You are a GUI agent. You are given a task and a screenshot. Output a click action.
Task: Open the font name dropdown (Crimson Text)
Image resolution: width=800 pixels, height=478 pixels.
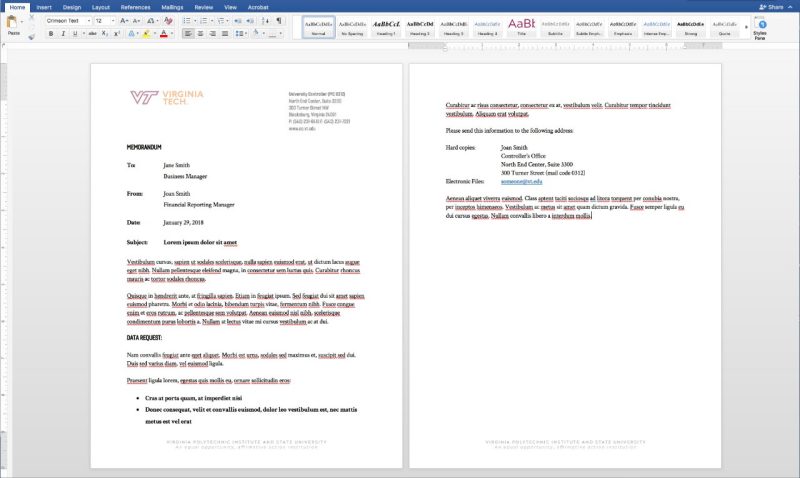pyautogui.click(x=89, y=21)
